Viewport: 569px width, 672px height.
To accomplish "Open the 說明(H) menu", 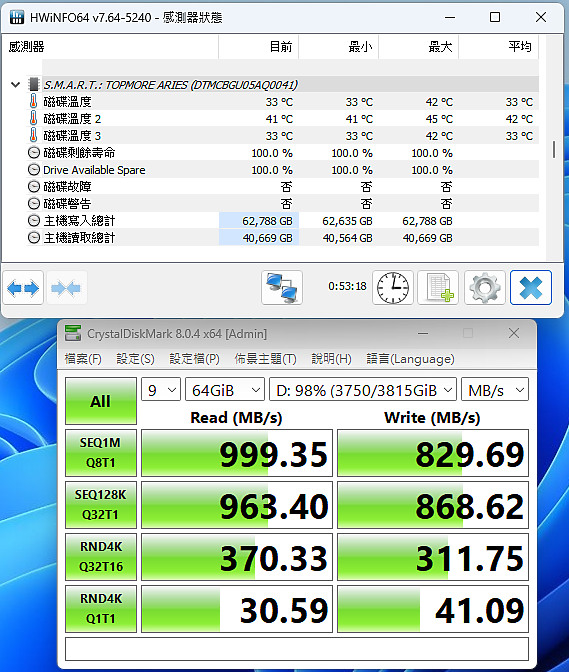I will (x=331, y=359).
